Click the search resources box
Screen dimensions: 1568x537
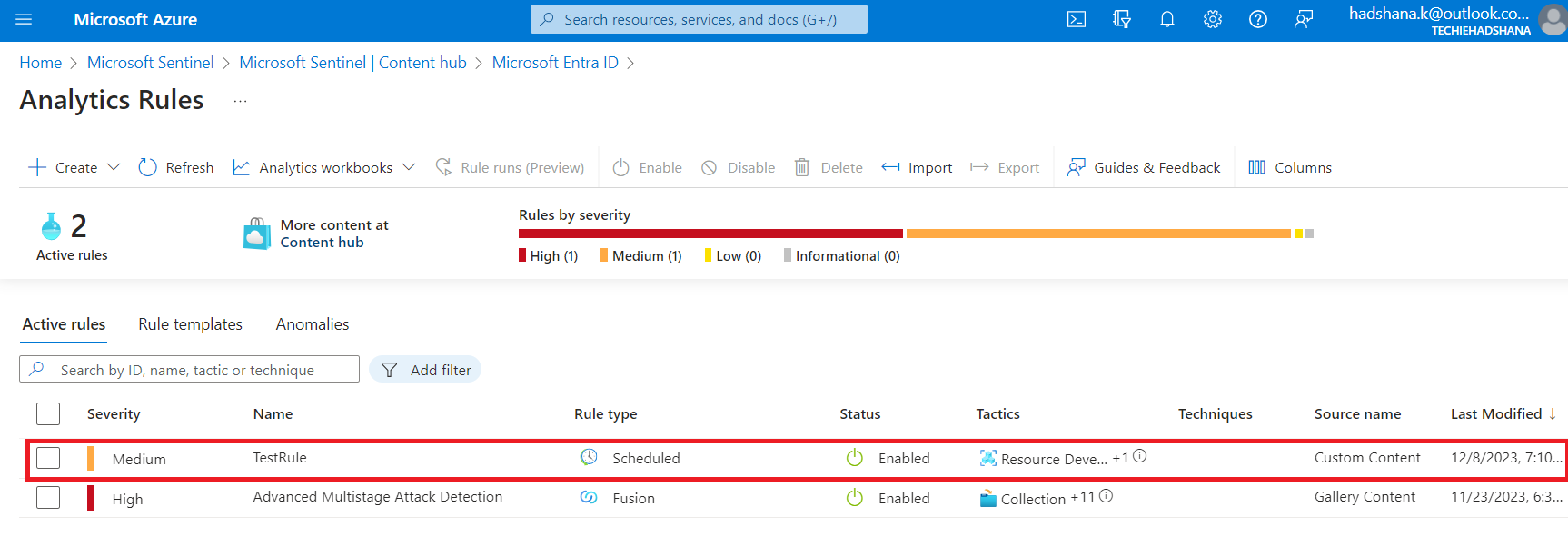699,19
